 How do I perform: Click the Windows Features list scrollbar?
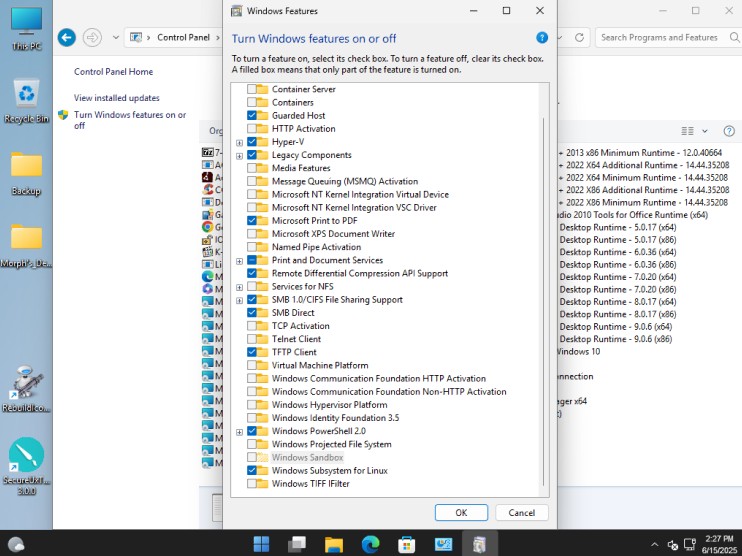click(544, 300)
